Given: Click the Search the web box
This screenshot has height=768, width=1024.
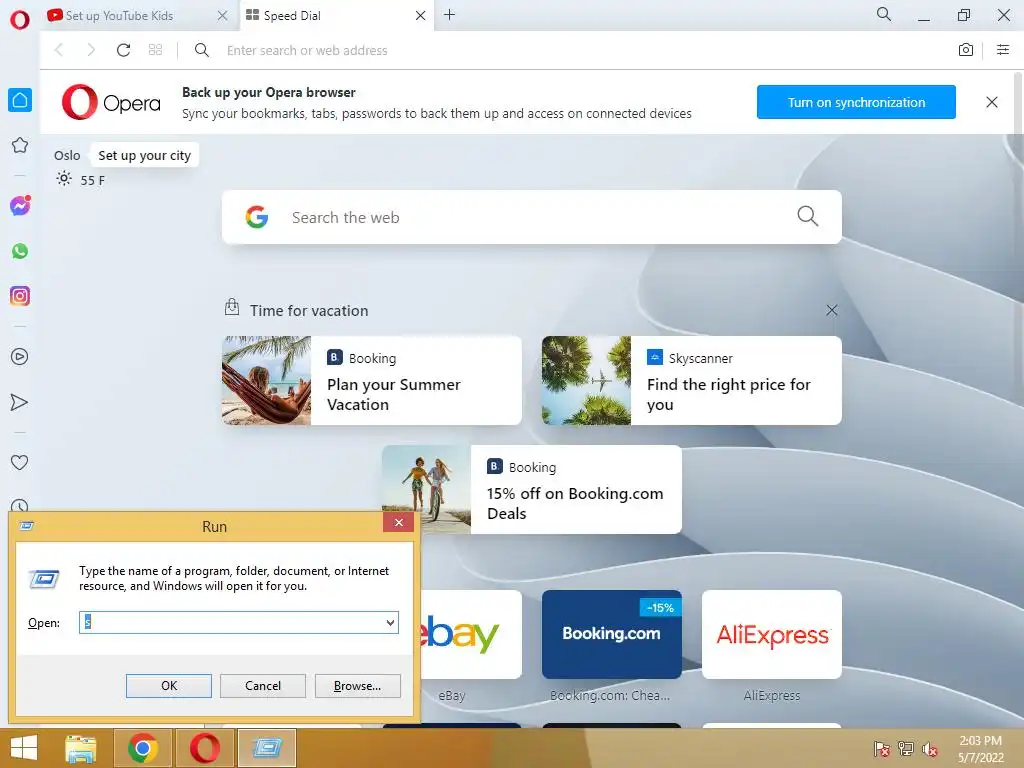Looking at the screenshot, I should [532, 217].
